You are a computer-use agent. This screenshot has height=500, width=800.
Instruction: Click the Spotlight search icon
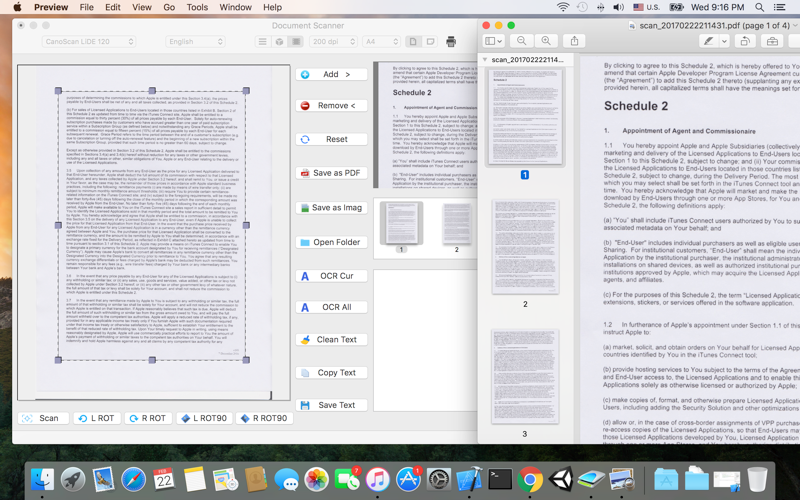tap(759, 7)
